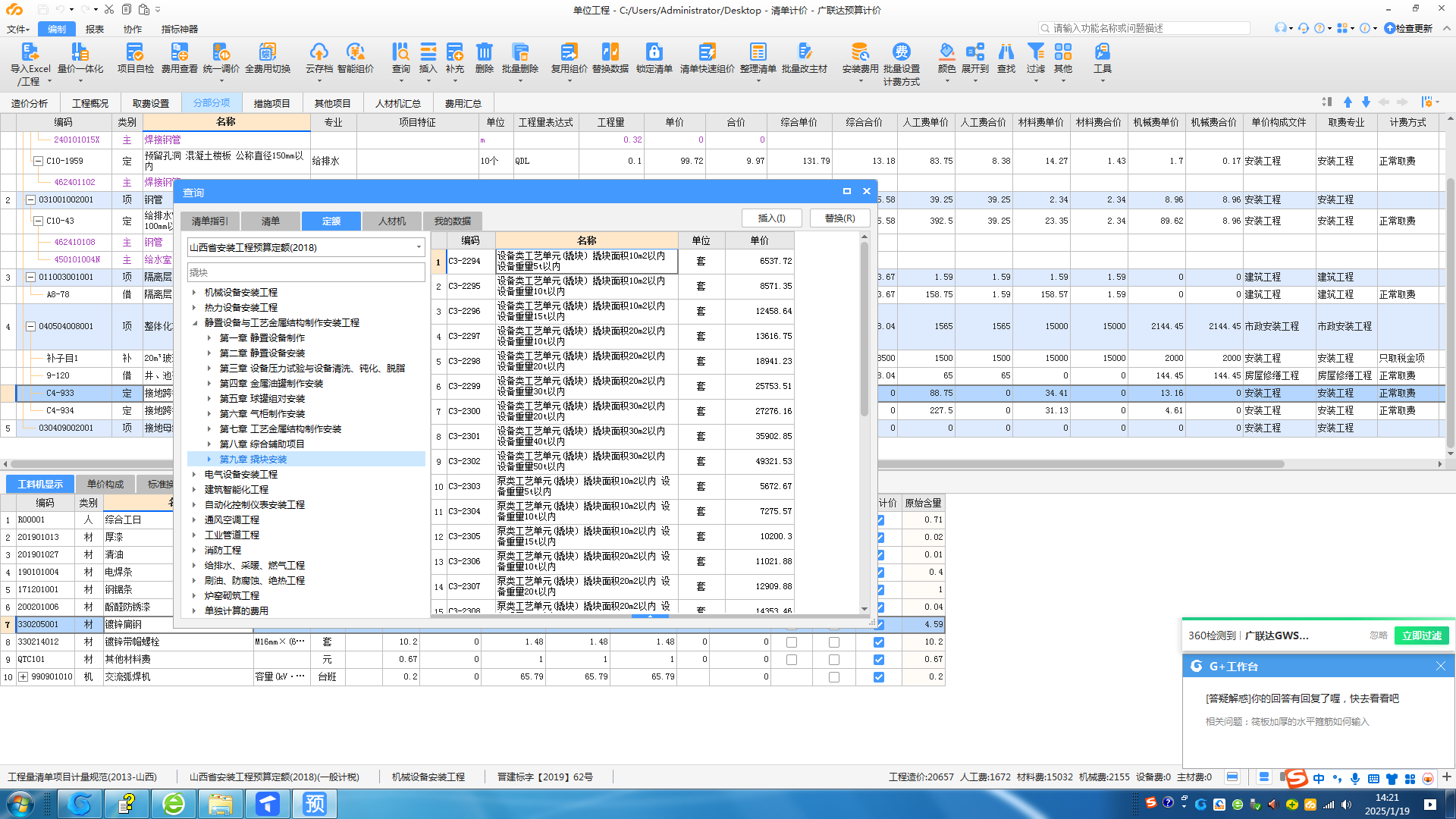Collapse the 031001002001 row in the grid

tap(31, 200)
